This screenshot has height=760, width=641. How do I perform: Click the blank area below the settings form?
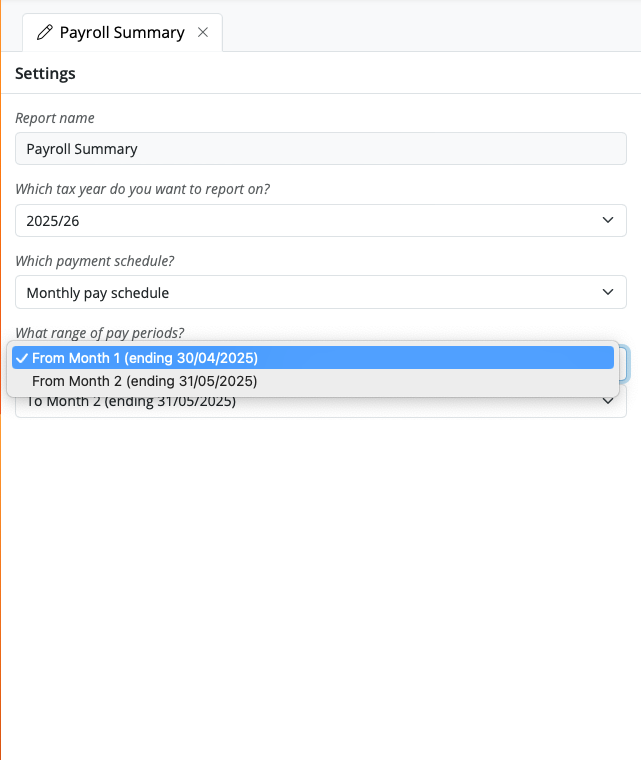(320, 582)
